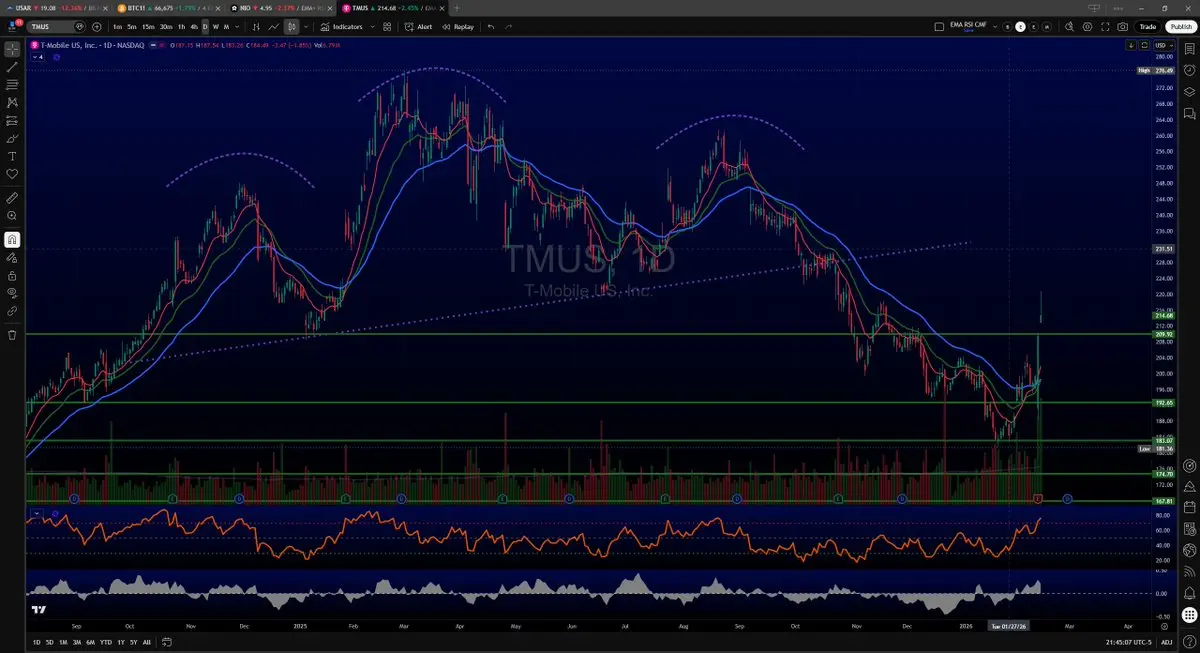The height and width of the screenshot is (653, 1200).
Task: Delete drawings with the trash icon
Action: coord(12,334)
